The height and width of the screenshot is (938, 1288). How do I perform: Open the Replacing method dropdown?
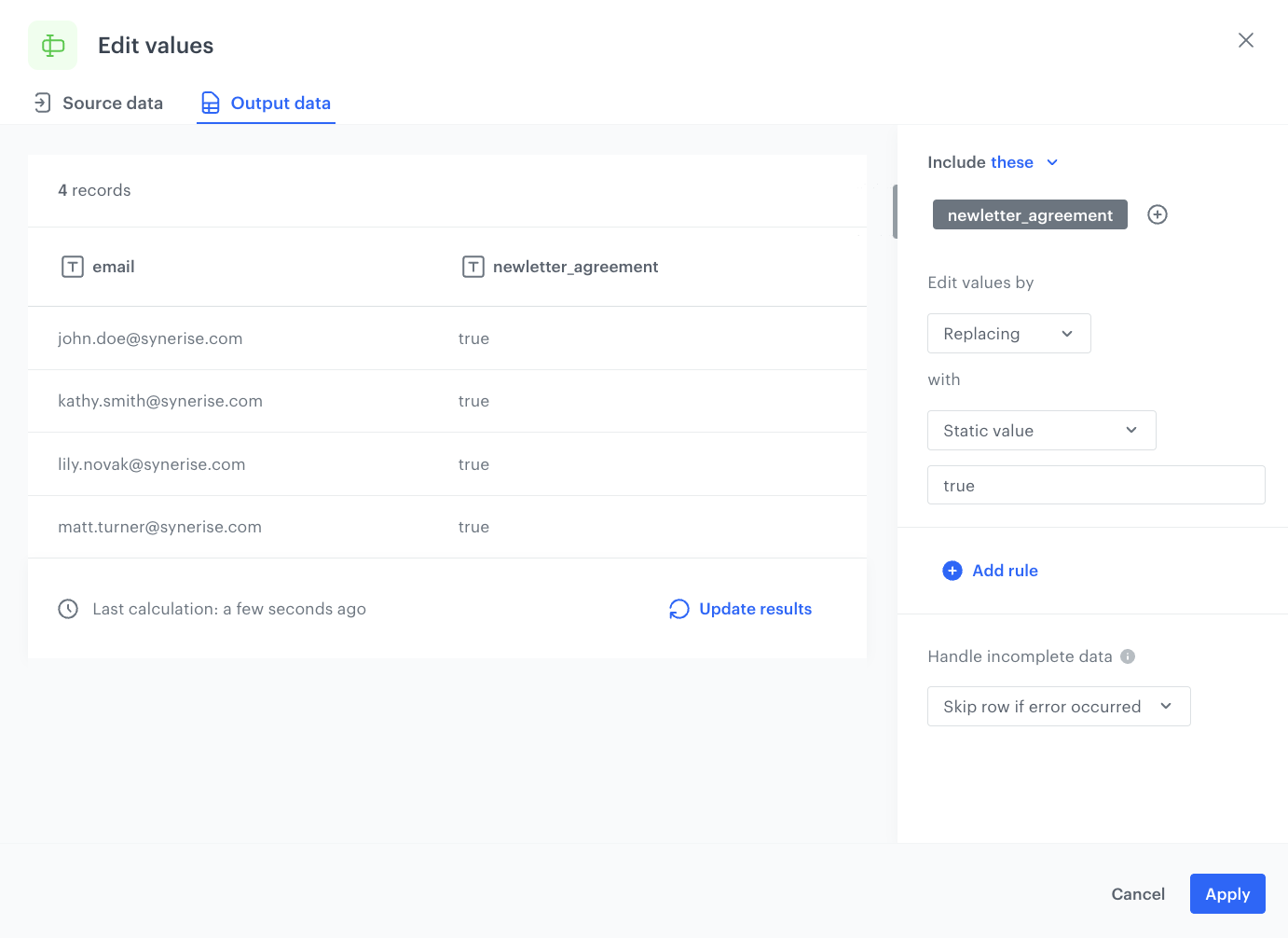pyautogui.click(x=1008, y=334)
